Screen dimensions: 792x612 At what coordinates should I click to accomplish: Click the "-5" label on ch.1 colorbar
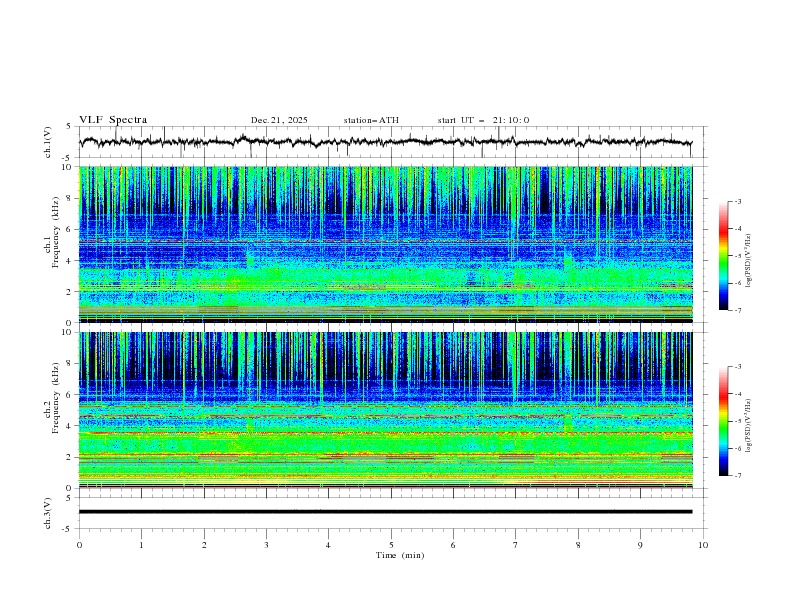pyautogui.click(x=738, y=256)
